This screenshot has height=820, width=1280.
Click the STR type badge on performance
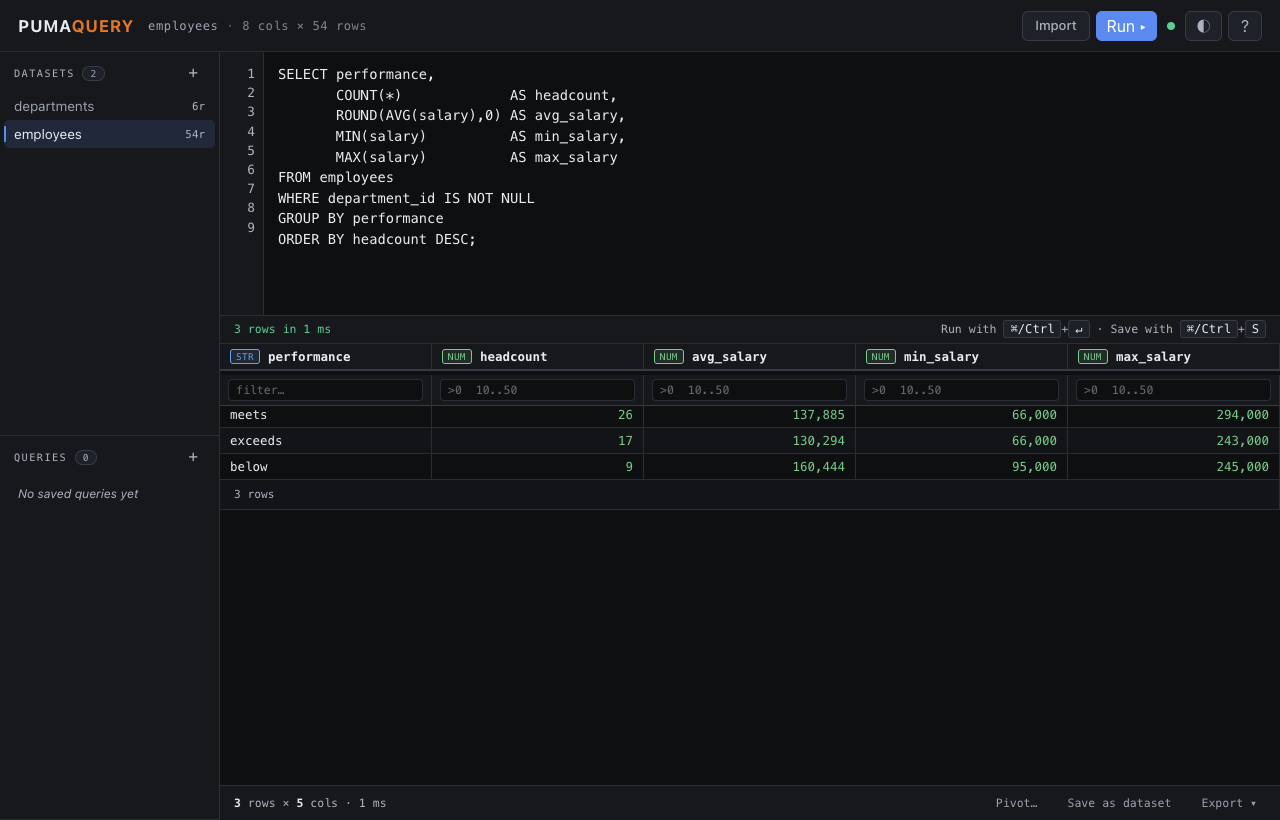pos(245,357)
